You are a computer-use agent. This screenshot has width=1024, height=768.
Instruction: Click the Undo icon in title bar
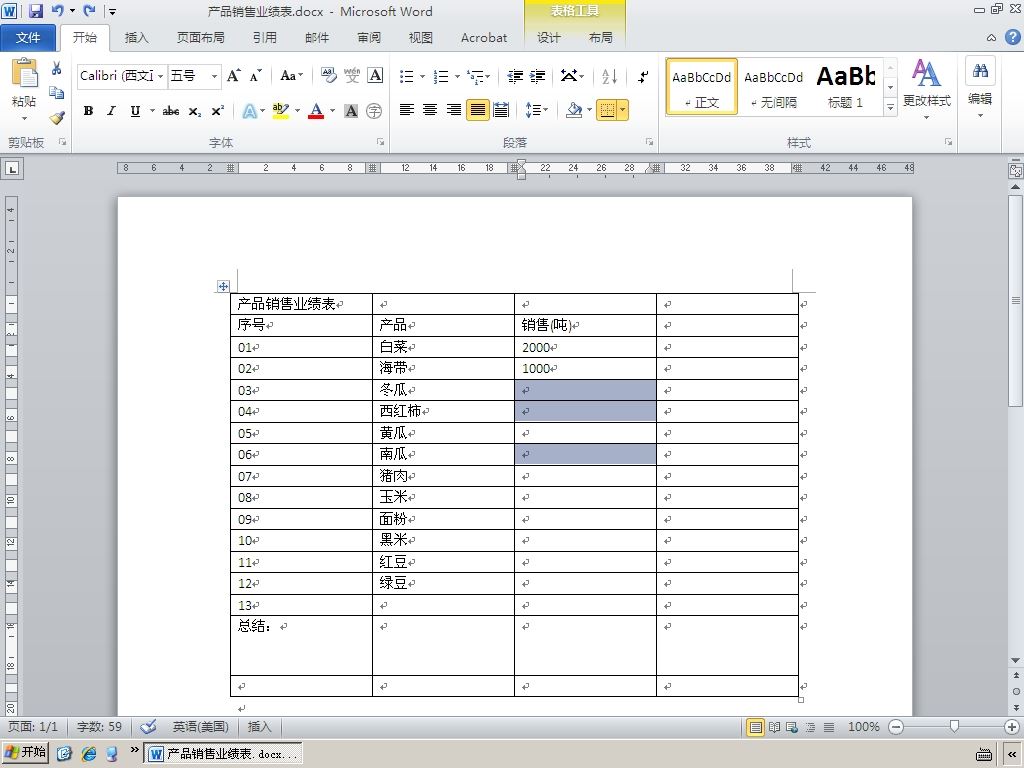click(x=57, y=10)
